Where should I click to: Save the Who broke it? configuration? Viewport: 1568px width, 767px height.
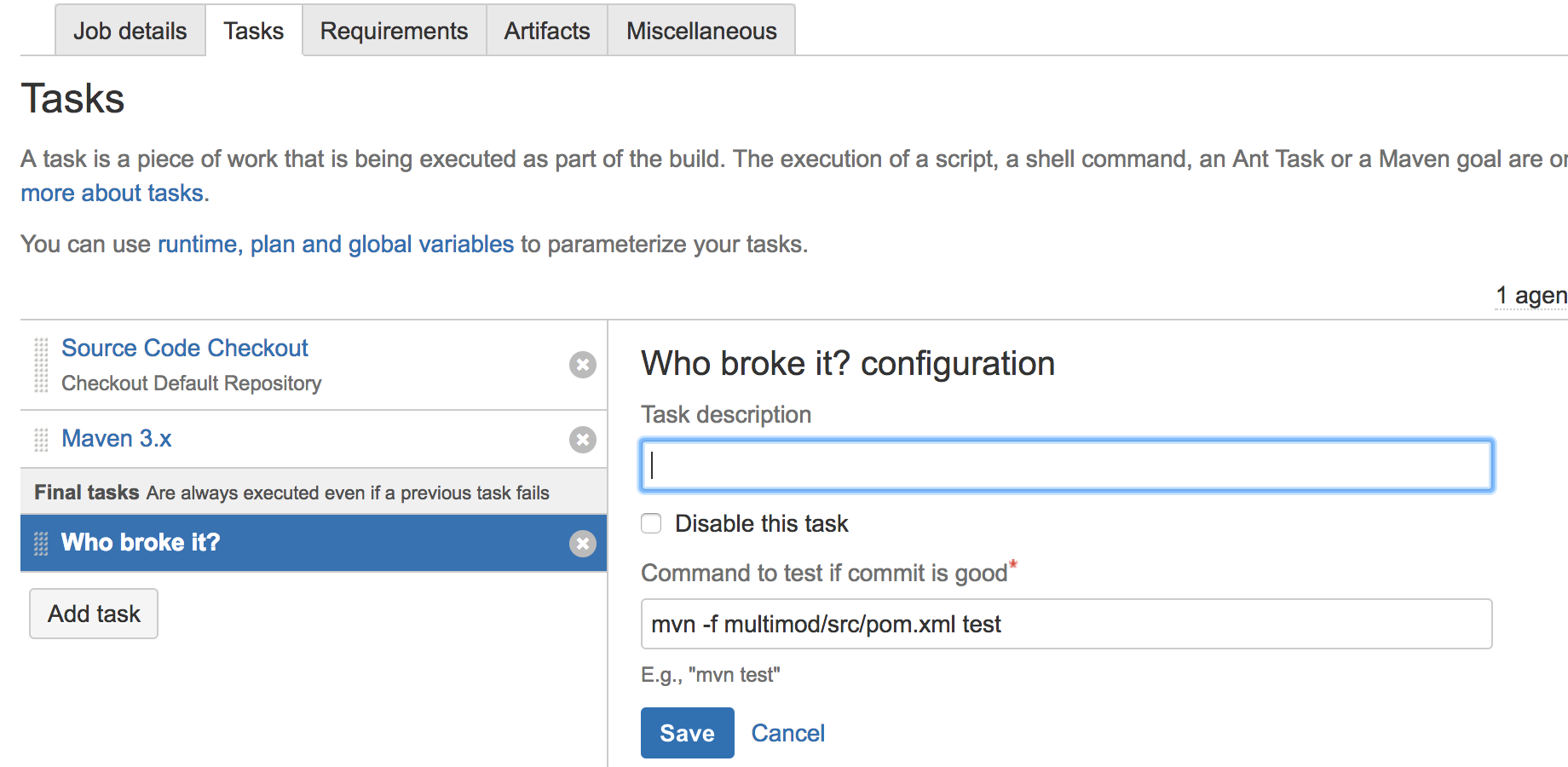(687, 732)
